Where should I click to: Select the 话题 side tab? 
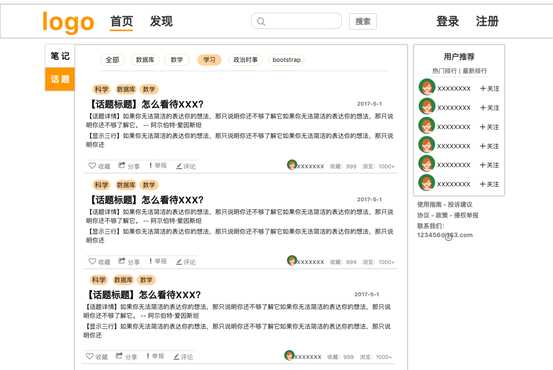pos(60,79)
